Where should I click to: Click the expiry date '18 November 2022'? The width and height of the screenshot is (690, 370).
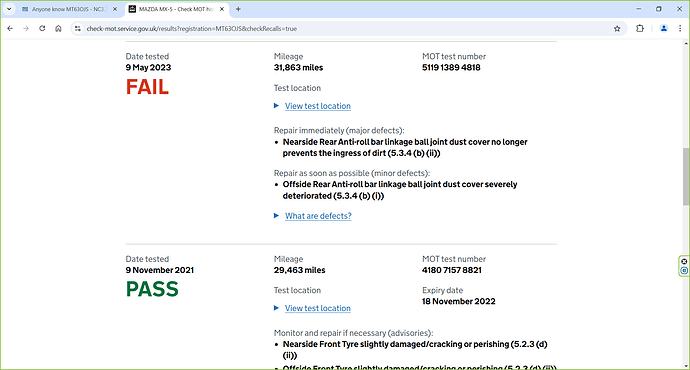coord(459,301)
